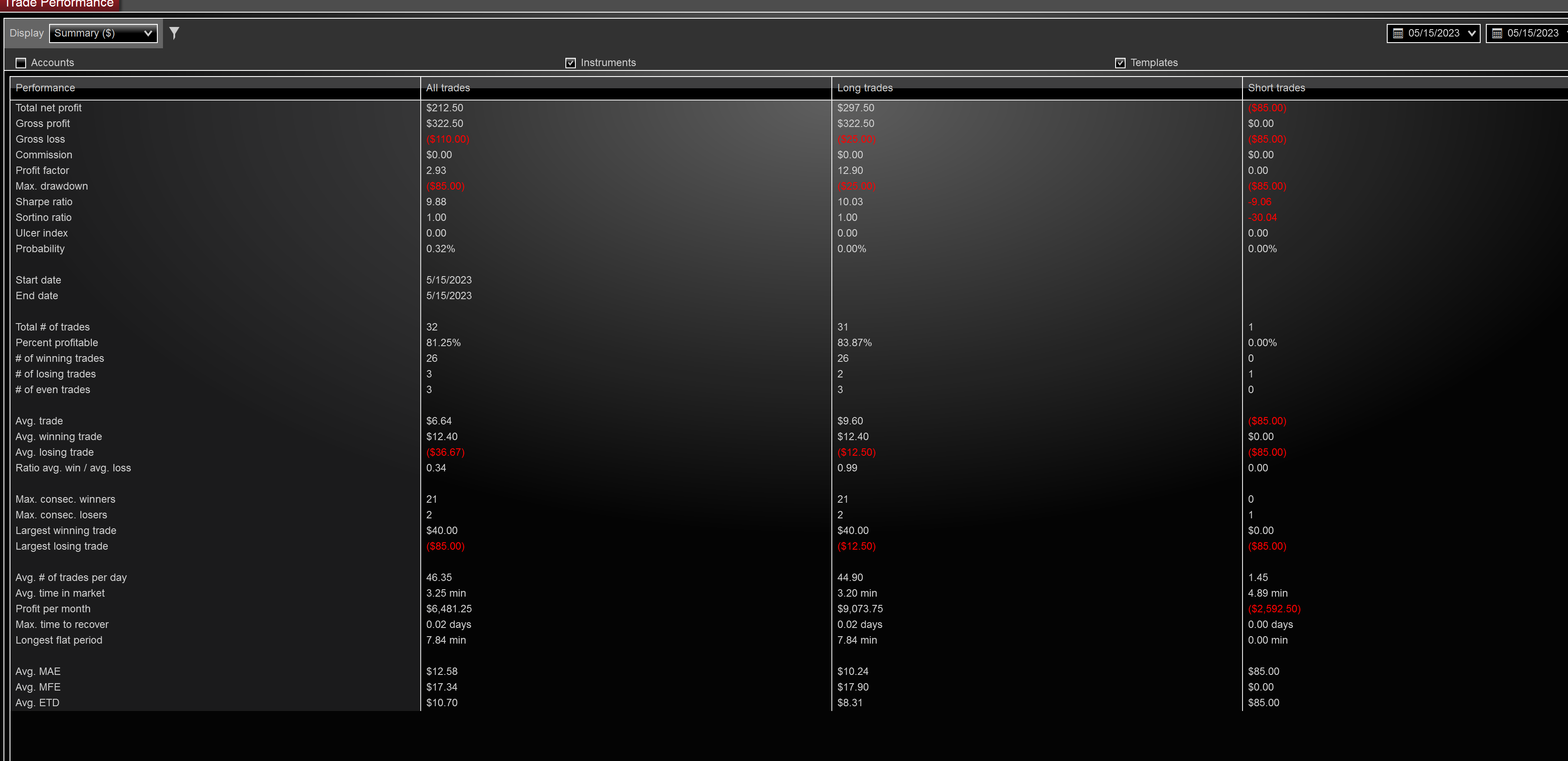Select the # of even trades label
The width and height of the screenshot is (1568, 761).
53,390
